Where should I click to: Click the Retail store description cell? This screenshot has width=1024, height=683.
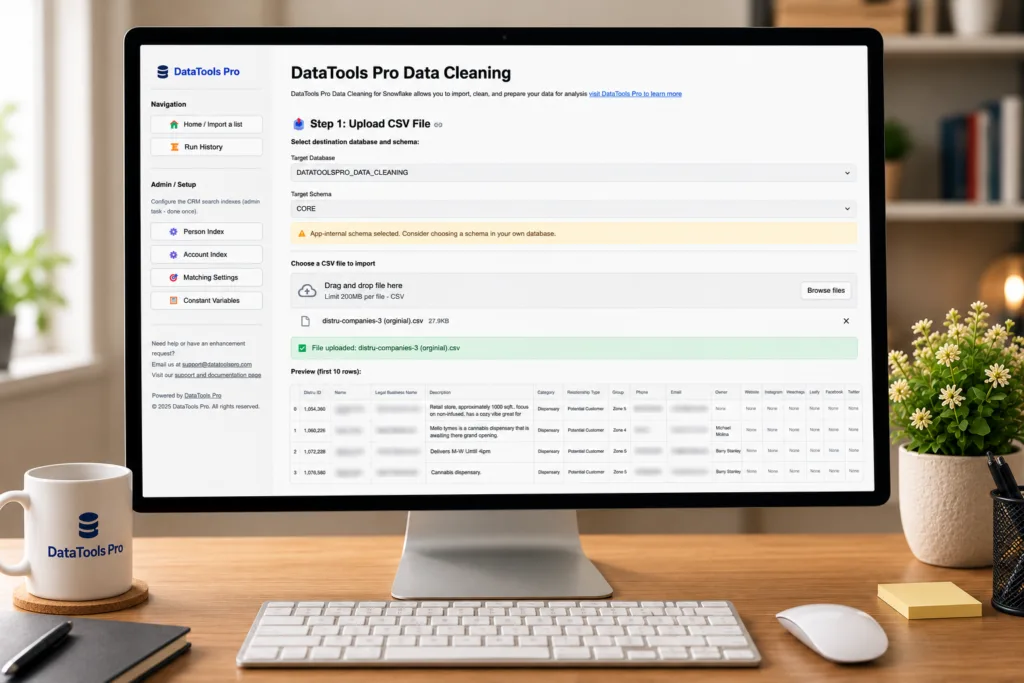pos(479,410)
